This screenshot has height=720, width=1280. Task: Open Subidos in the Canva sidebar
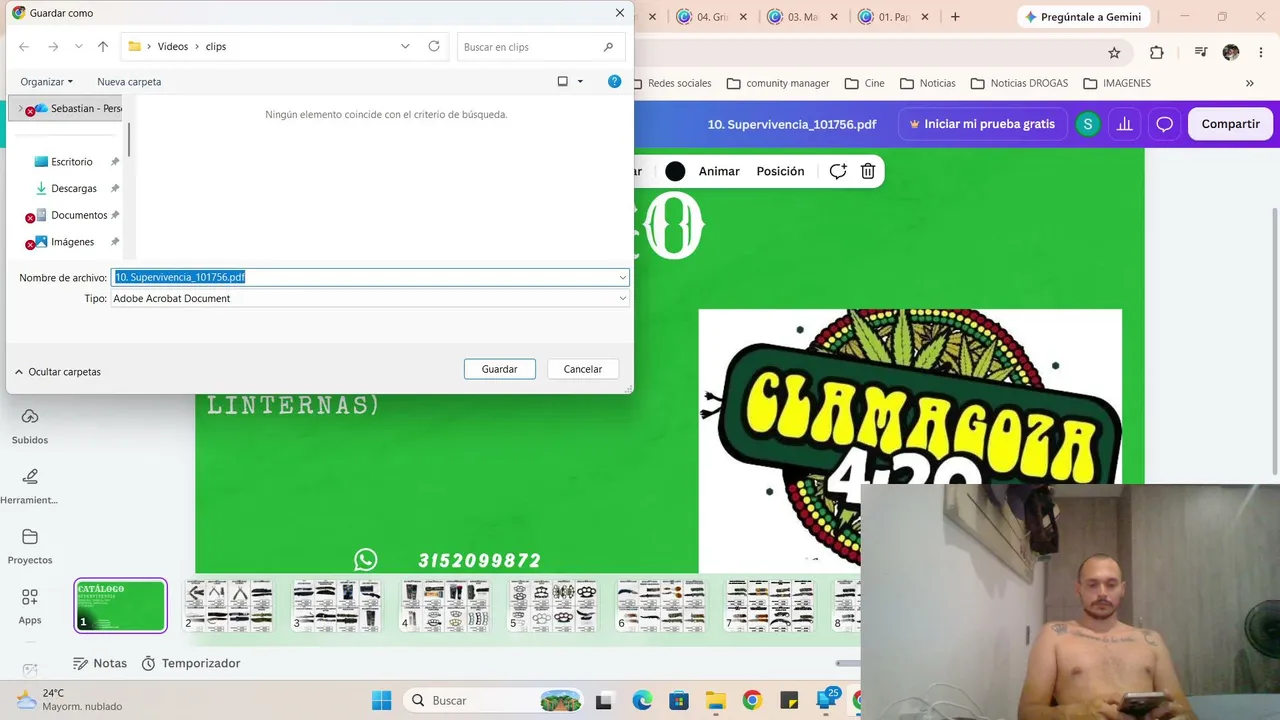click(30, 426)
